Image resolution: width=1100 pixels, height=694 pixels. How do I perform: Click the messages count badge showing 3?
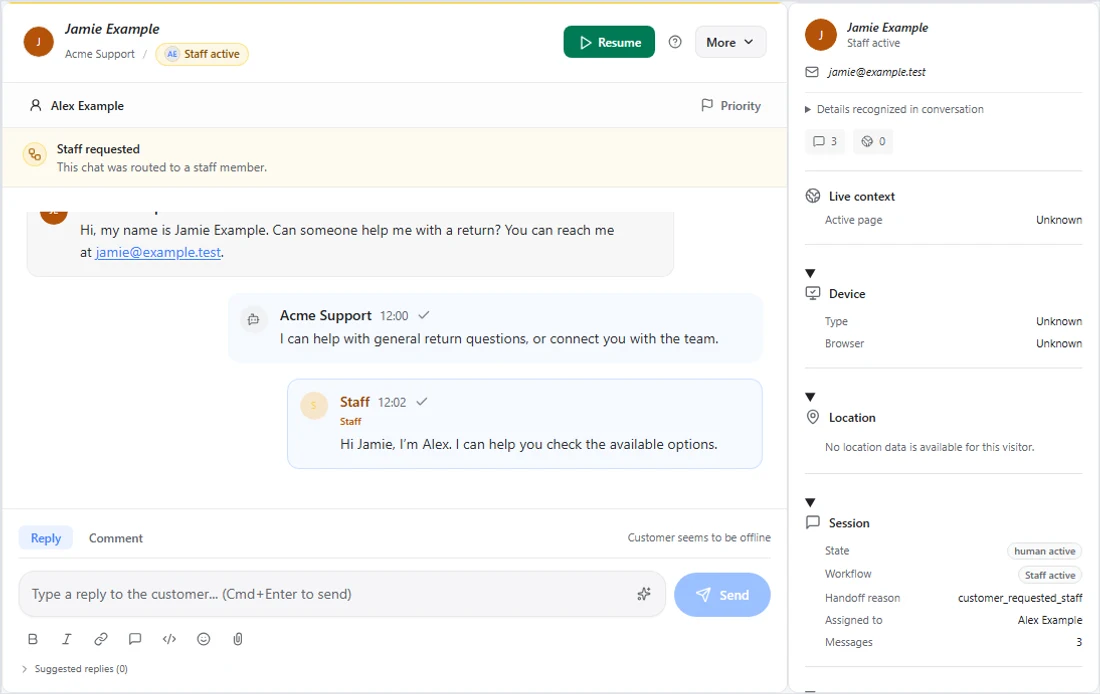click(825, 141)
